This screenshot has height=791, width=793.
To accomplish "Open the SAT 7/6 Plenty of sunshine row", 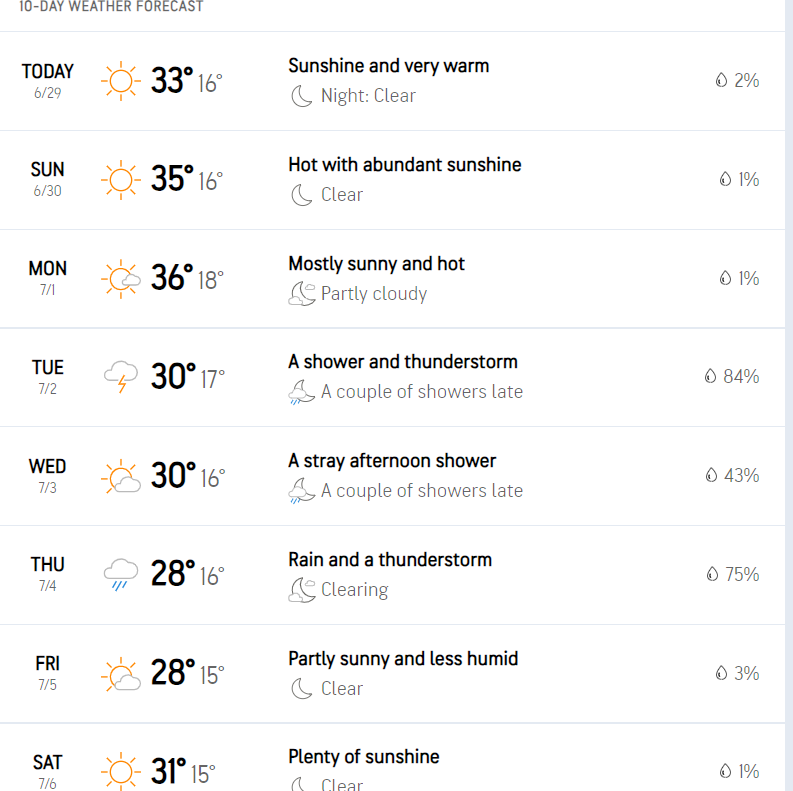I will pyautogui.click(x=392, y=758).
